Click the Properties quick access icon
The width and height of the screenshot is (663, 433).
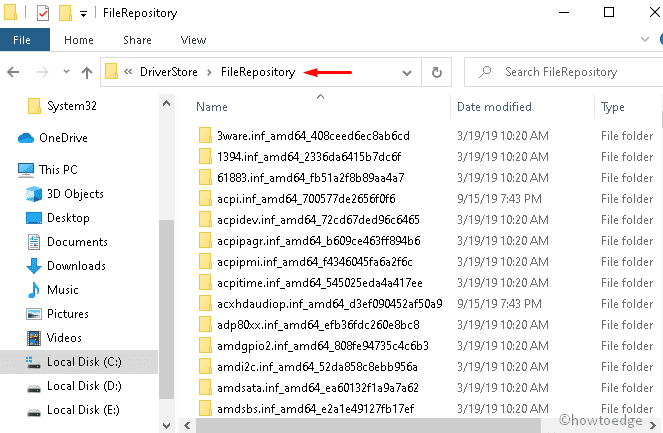pos(43,14)
